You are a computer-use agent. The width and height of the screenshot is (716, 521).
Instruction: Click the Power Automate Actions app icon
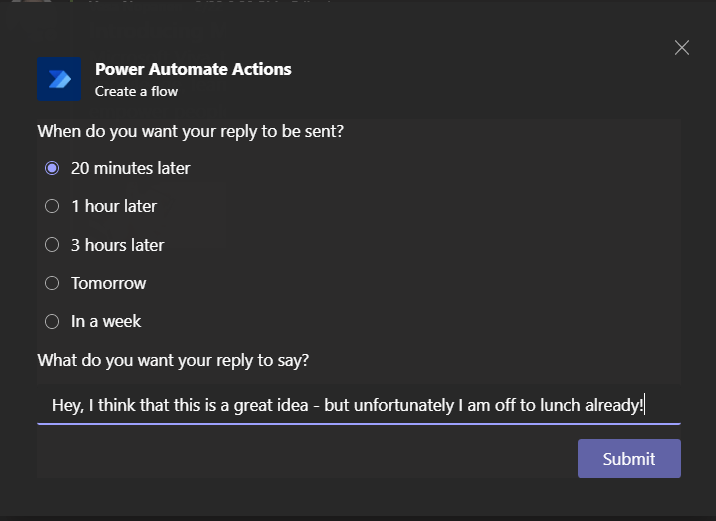pyautogui.click(x=59, y=79)
